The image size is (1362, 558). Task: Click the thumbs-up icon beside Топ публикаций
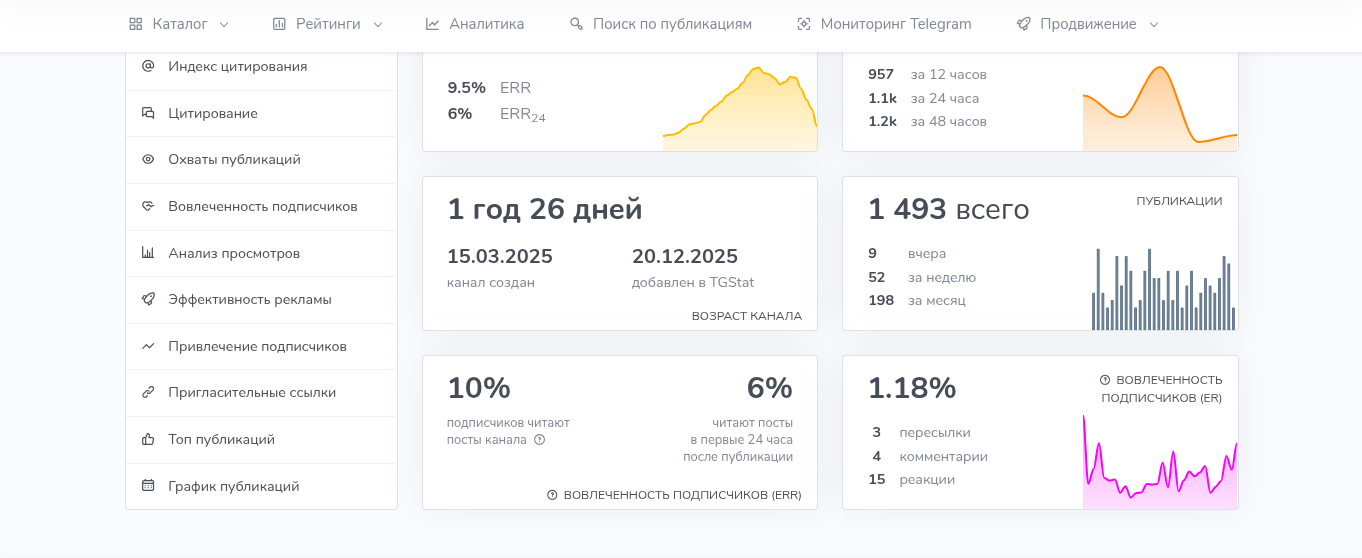[x=148, y=440]
